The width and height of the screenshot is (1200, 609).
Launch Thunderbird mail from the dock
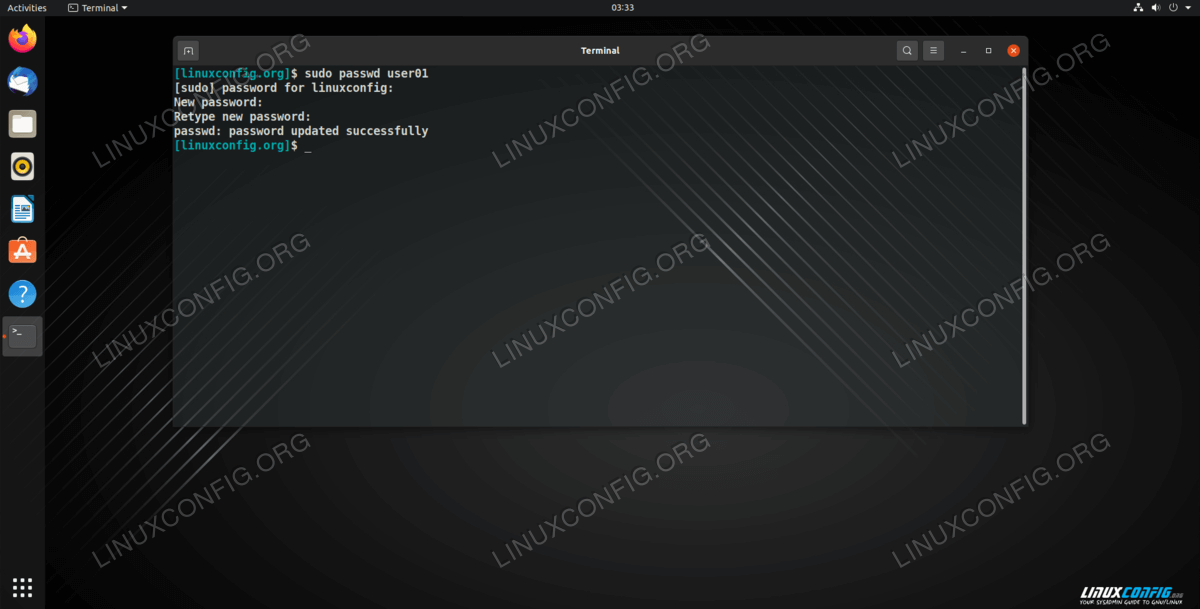(22, 81)
